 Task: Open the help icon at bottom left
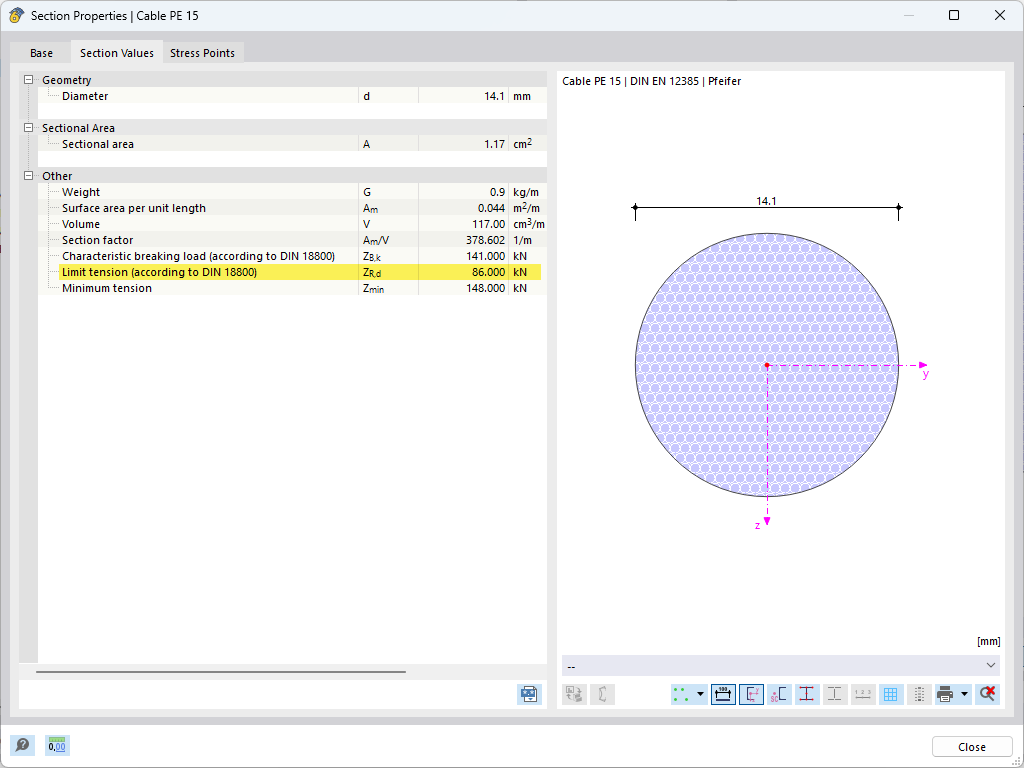point(22,745)
